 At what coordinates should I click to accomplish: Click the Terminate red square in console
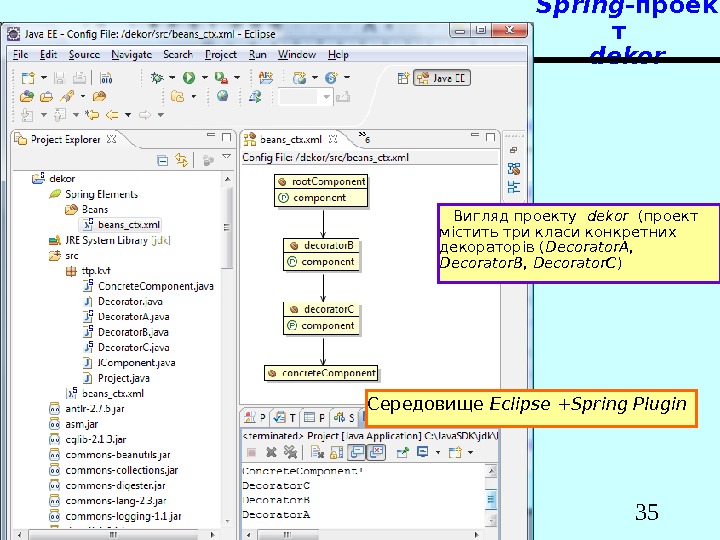pyautogui.click(x=251, y=452)
